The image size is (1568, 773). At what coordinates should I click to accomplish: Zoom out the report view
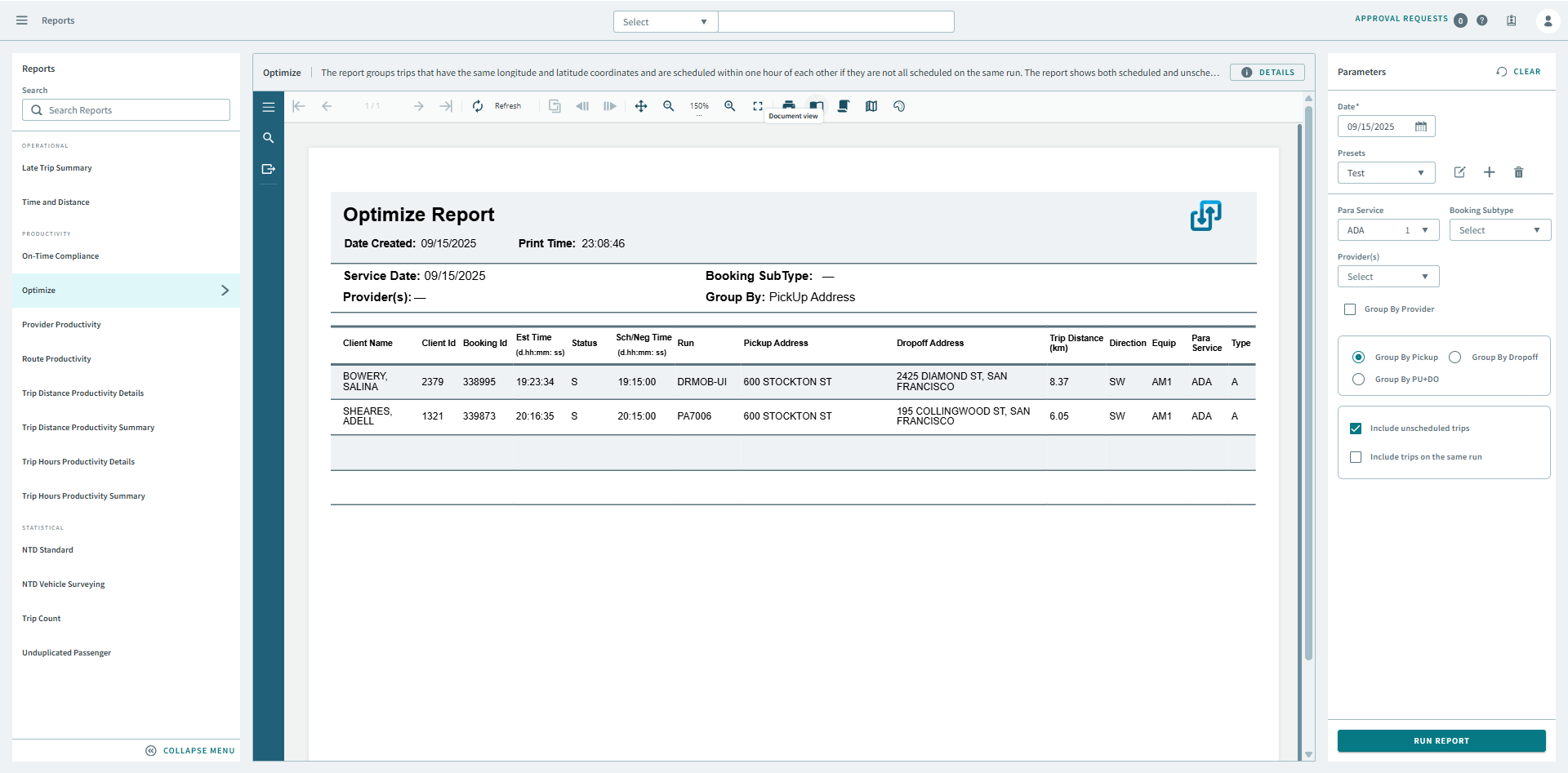coord(669,105)
